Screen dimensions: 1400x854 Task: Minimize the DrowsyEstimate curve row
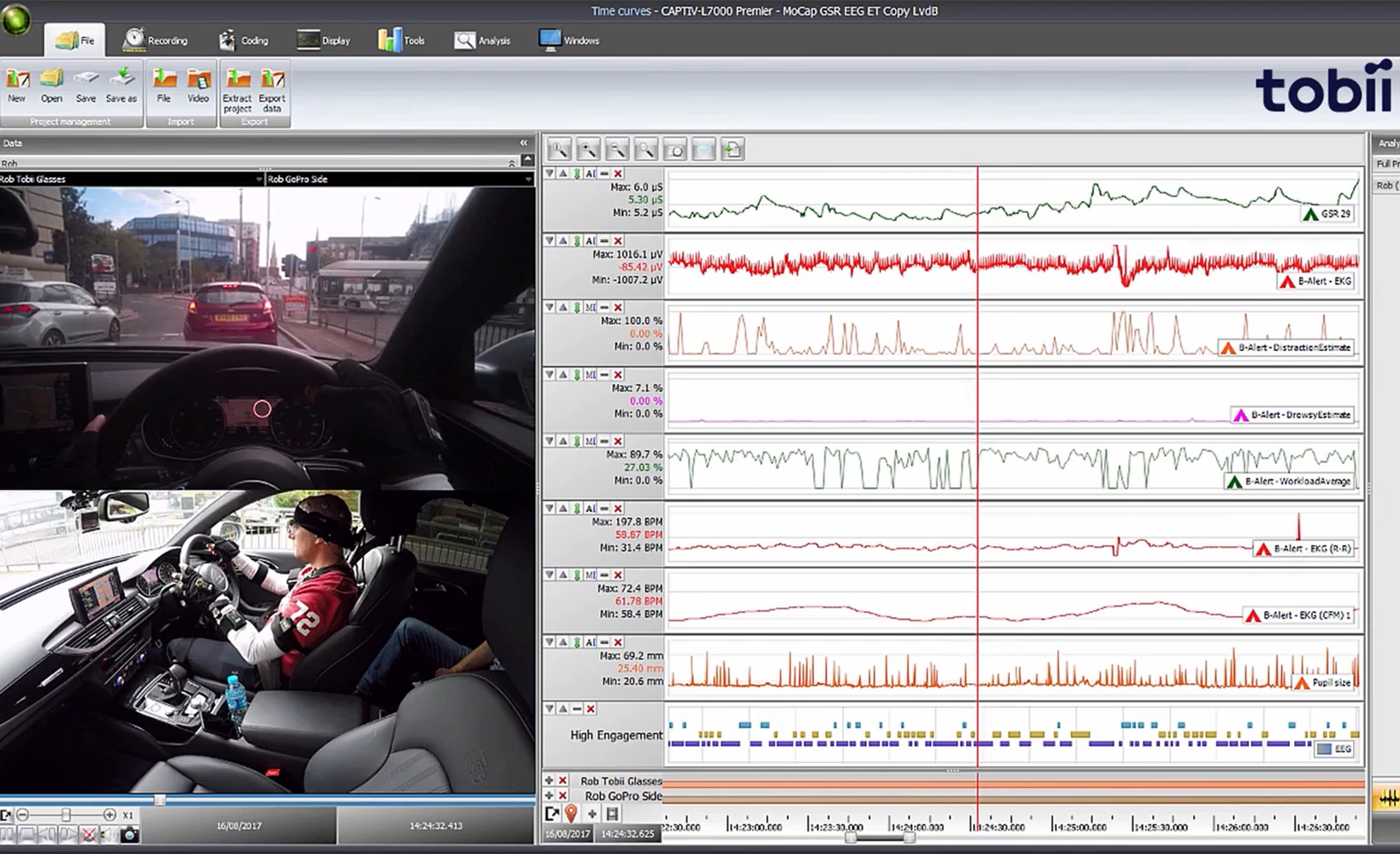click(604, 375)
